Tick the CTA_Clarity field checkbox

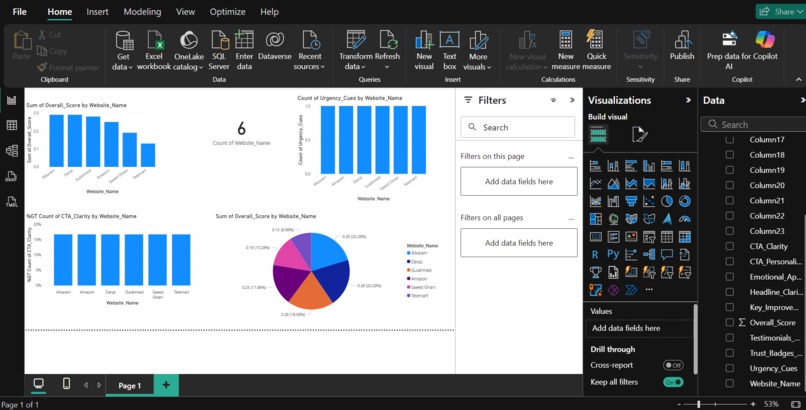[x=729, y=246]
